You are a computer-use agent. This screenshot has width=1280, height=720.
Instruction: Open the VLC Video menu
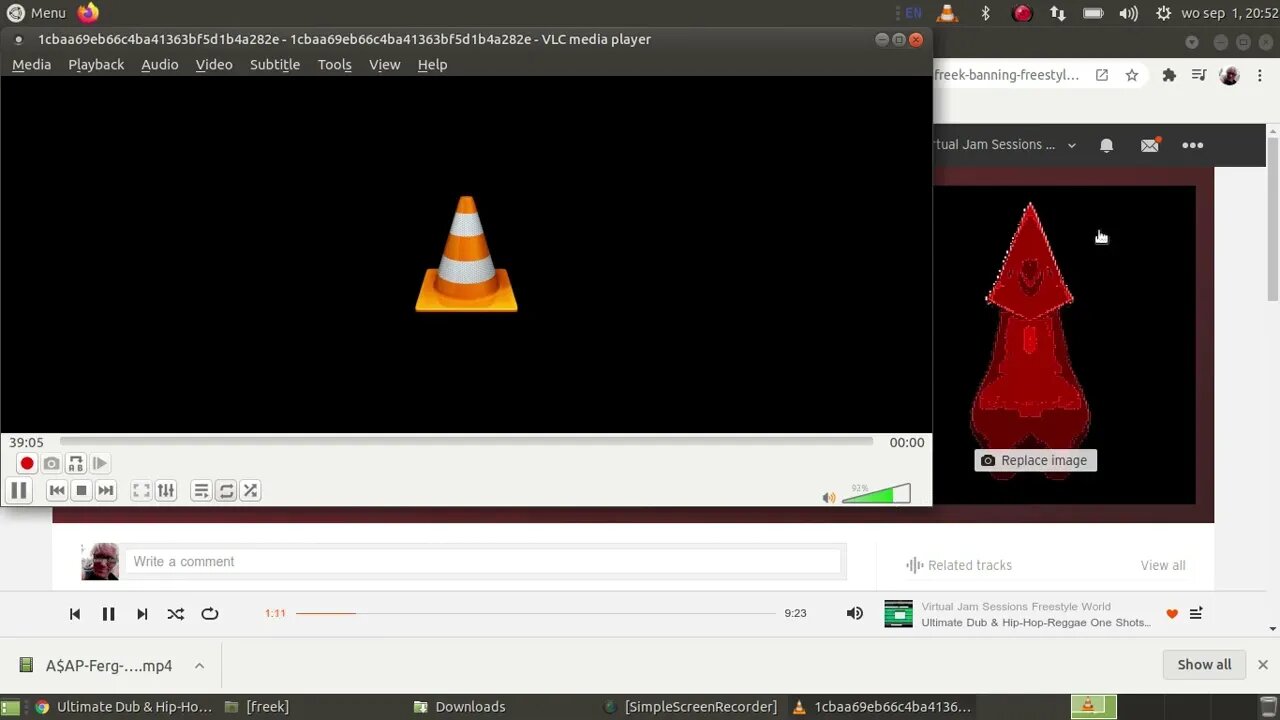(214, 64)
